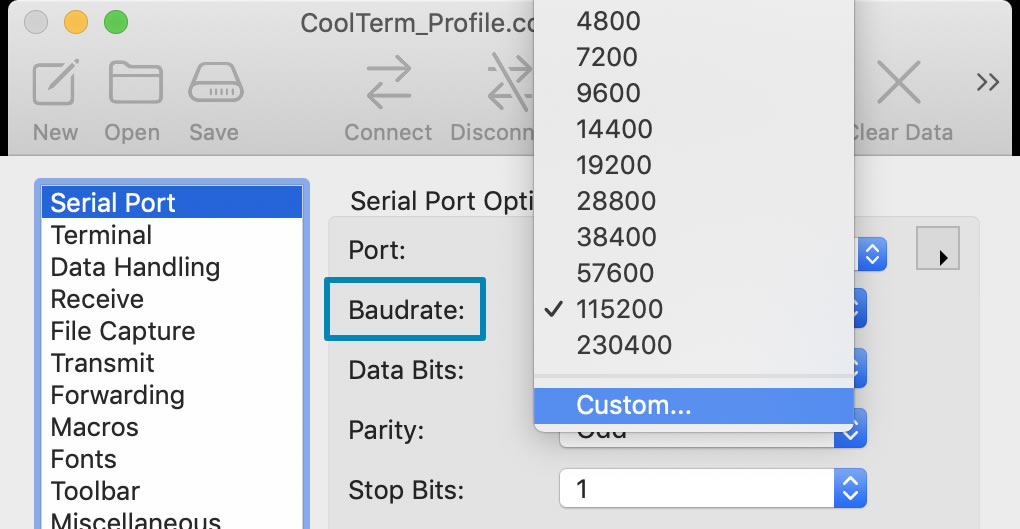The image size is (1020, 529).
Task: Click the Open folder icon
Action: tap(134, 84)
